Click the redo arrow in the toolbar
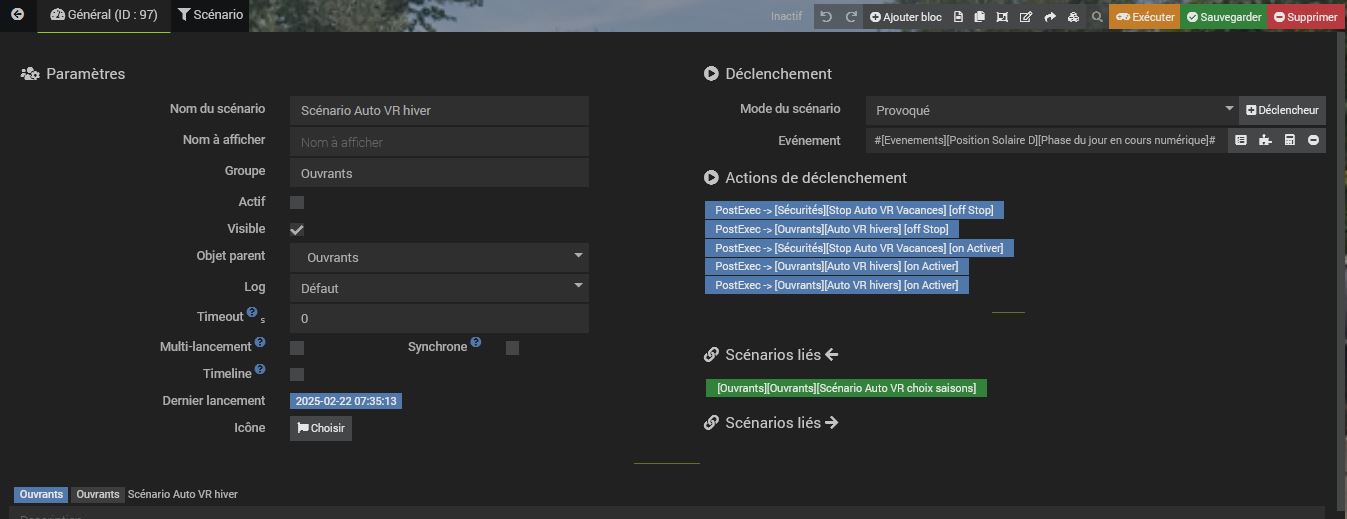The image size is (1347, 519). (x=851, y=17)
